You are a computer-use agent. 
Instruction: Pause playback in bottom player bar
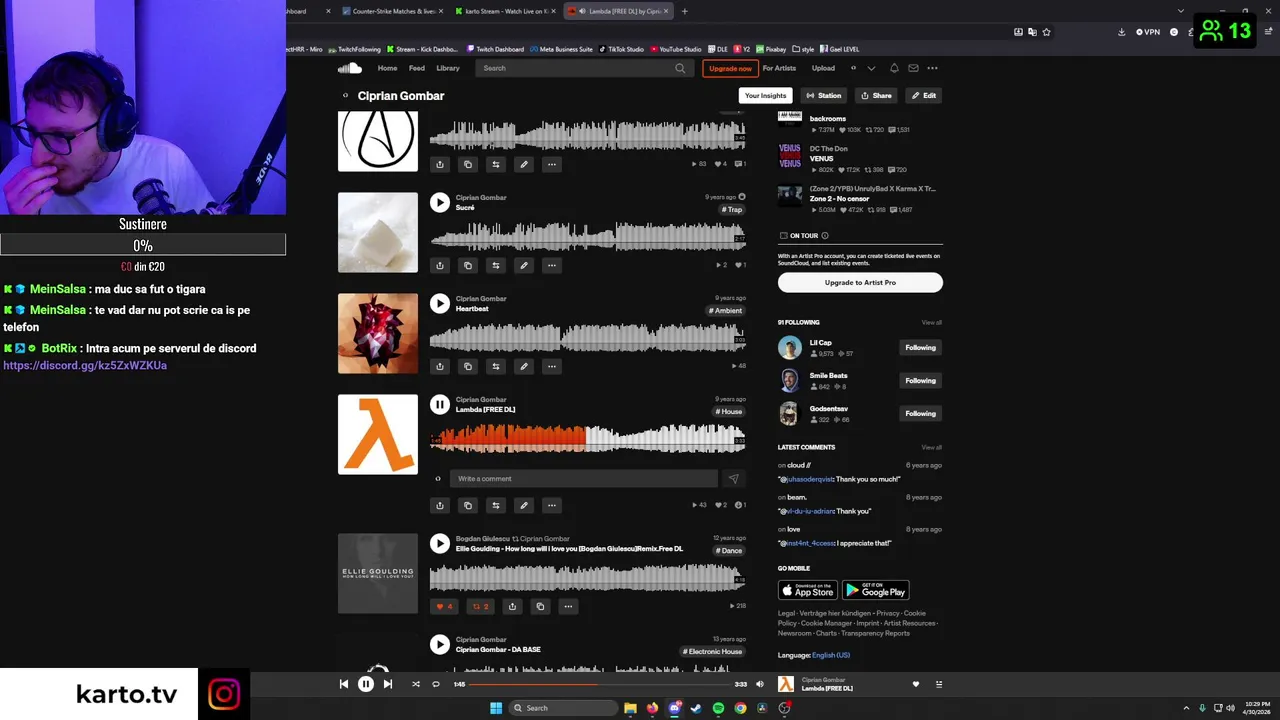tap(366, 684)
